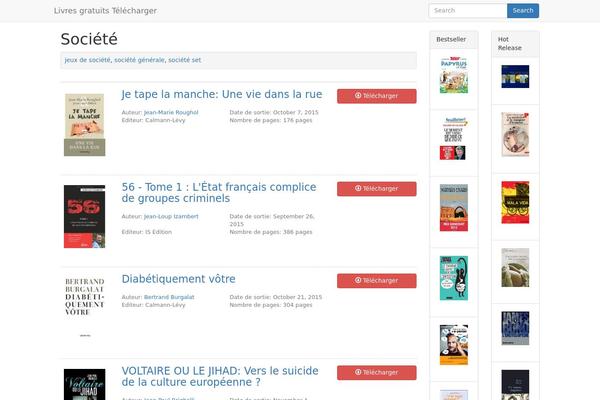Download Je tape la manche with Télécharger button

pos(377,96)
